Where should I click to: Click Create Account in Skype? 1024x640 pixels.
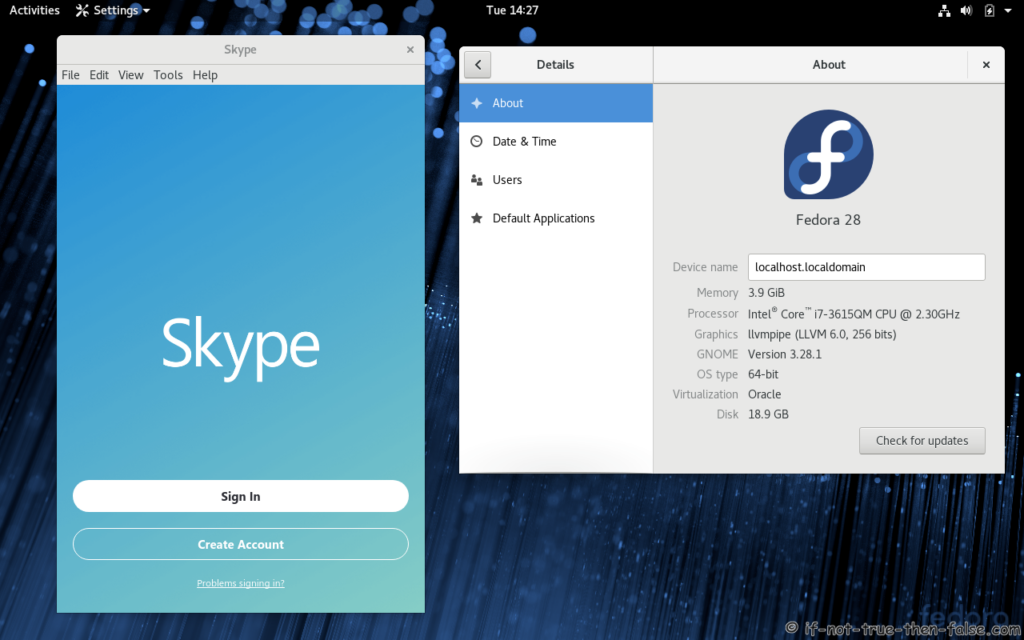pos(240,544)
